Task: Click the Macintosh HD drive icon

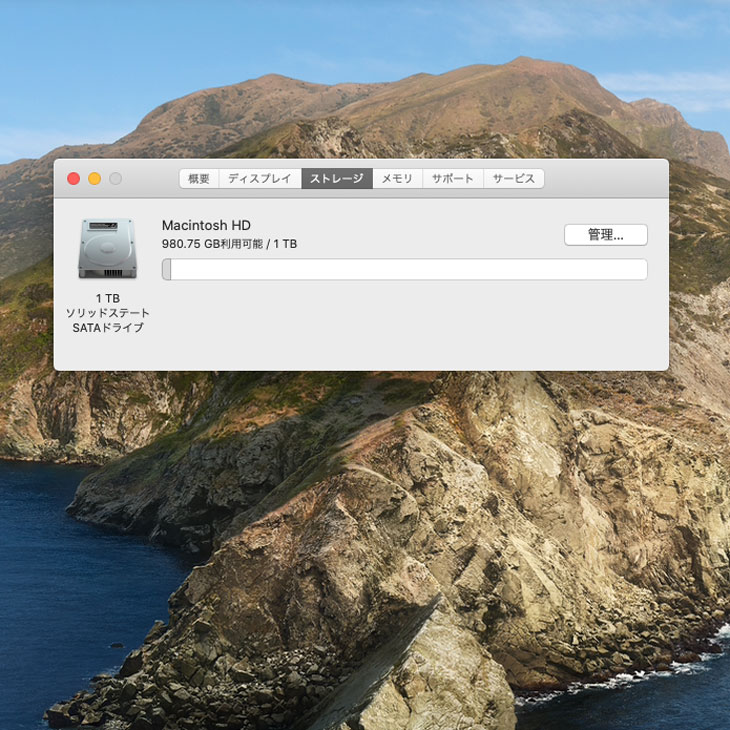Action: [108, 249]
